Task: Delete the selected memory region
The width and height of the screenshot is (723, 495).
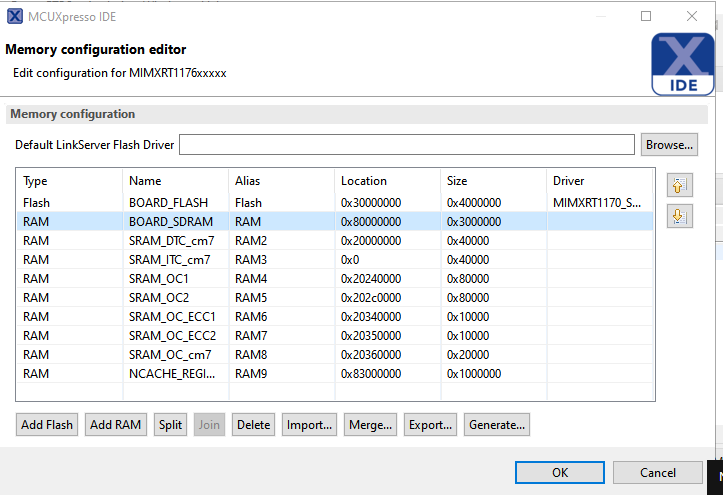Action: click(x=253, y=425)
